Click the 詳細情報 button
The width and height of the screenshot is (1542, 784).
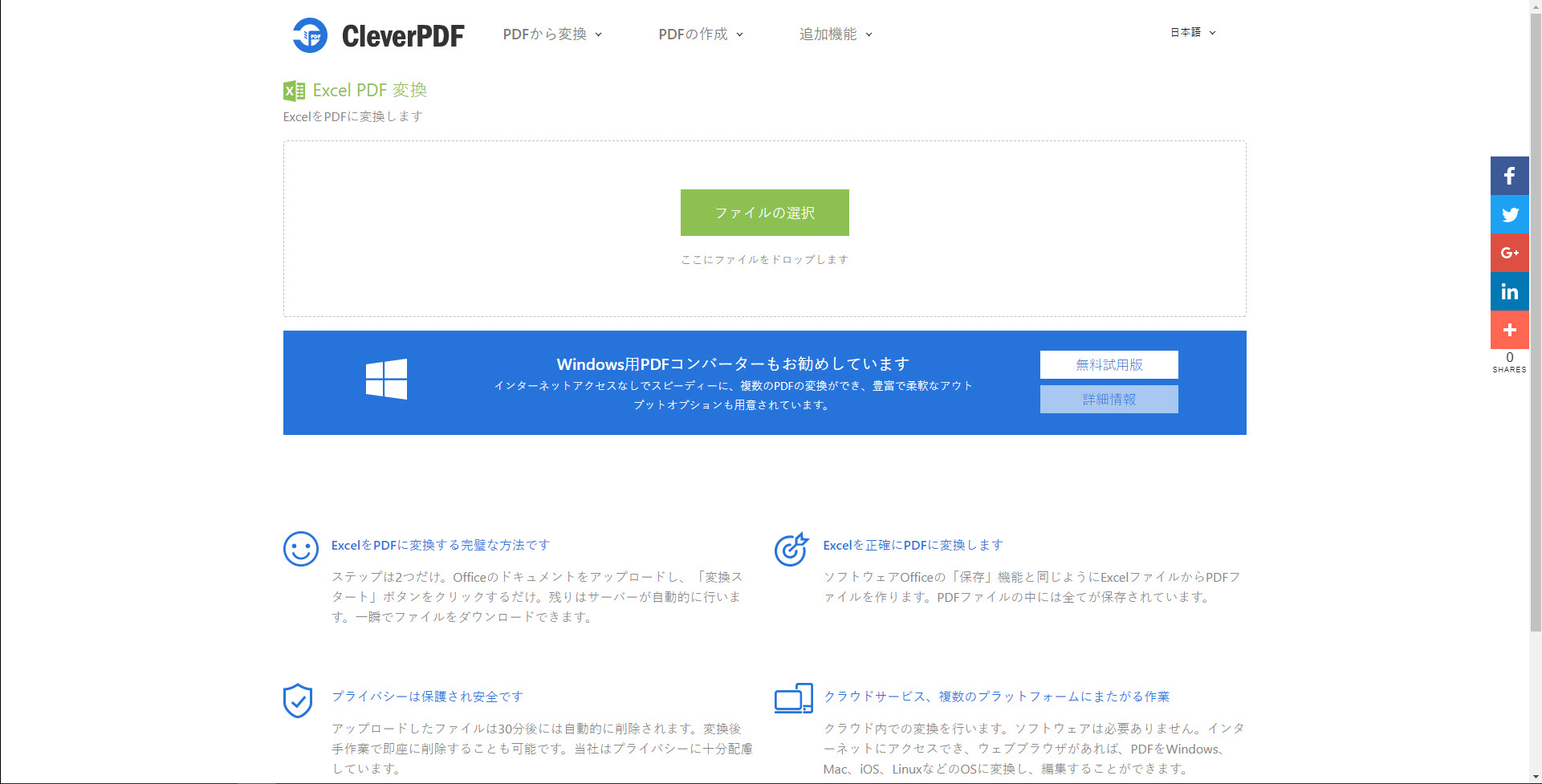click(1109, 399)
